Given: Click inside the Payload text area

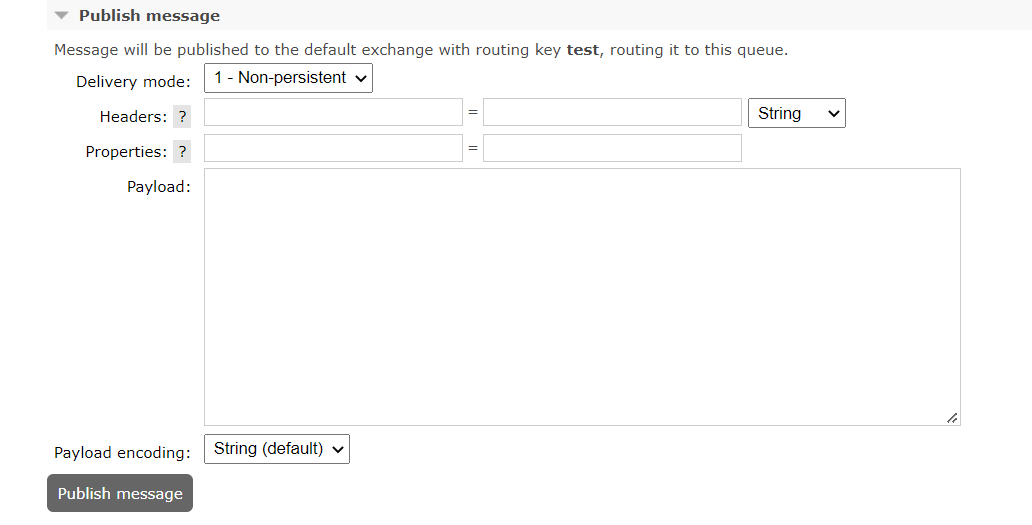Looking at the screenshot, I should pos(582,296).
